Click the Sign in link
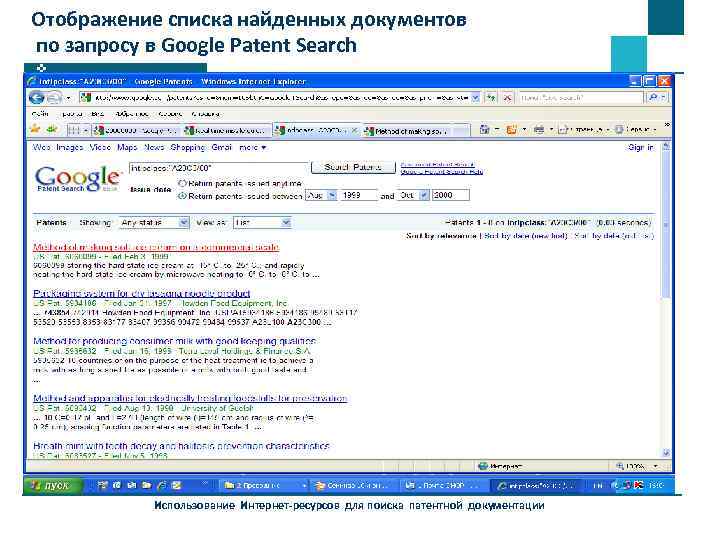The width and height of the screenshot is (720, 540). (x=641, y=147)
